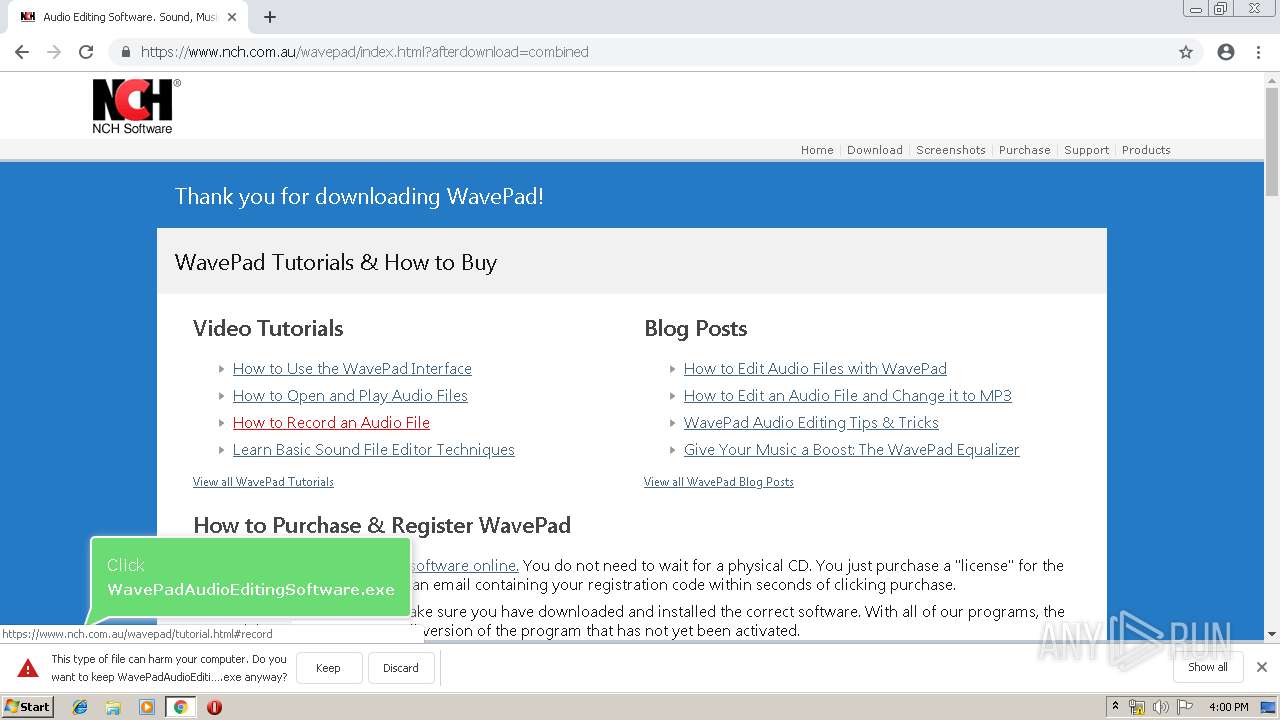Screen dimensions: 1280x720
Task: Close the downloads bar with the X
Action: [1262, 667]
